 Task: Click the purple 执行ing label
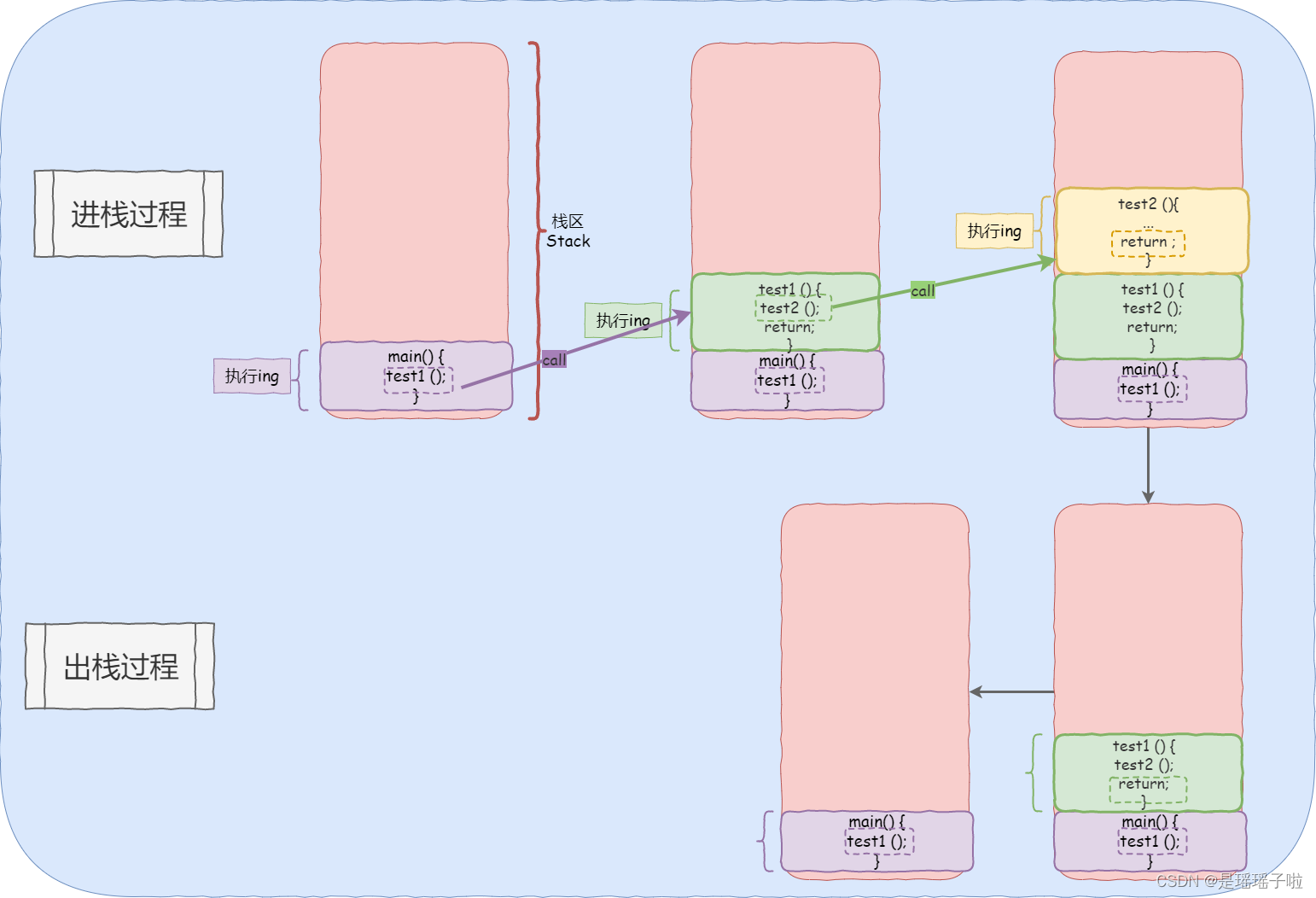(252, 376)
